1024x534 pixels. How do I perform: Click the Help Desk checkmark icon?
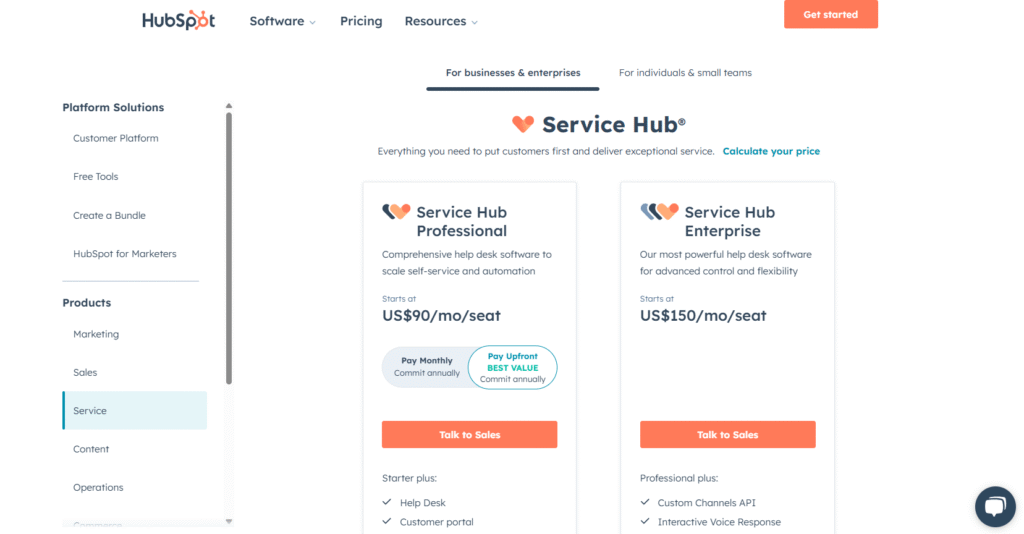[x=387, y=503]
